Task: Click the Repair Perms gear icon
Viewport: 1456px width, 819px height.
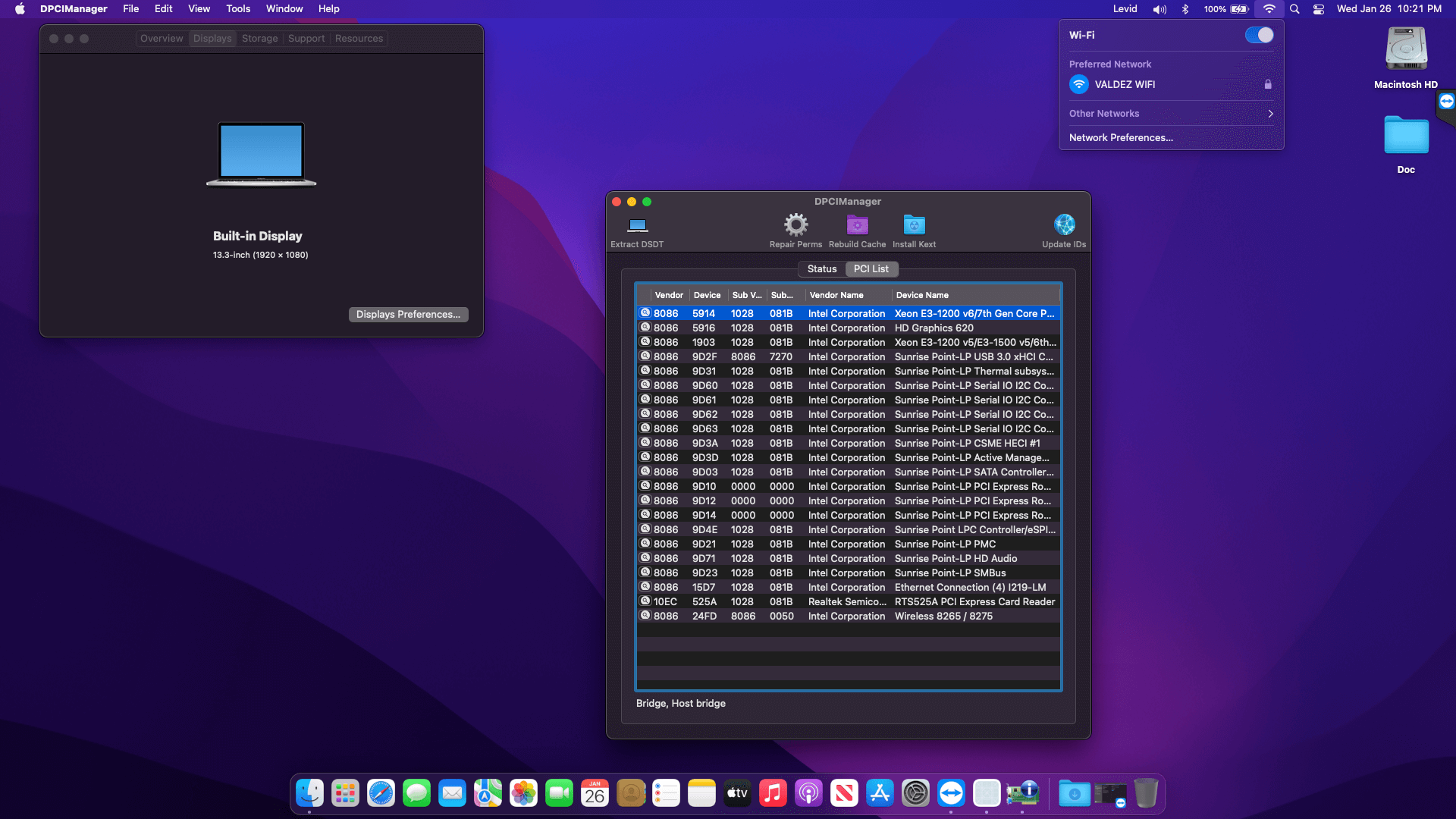Action: (x=795, y=224)
